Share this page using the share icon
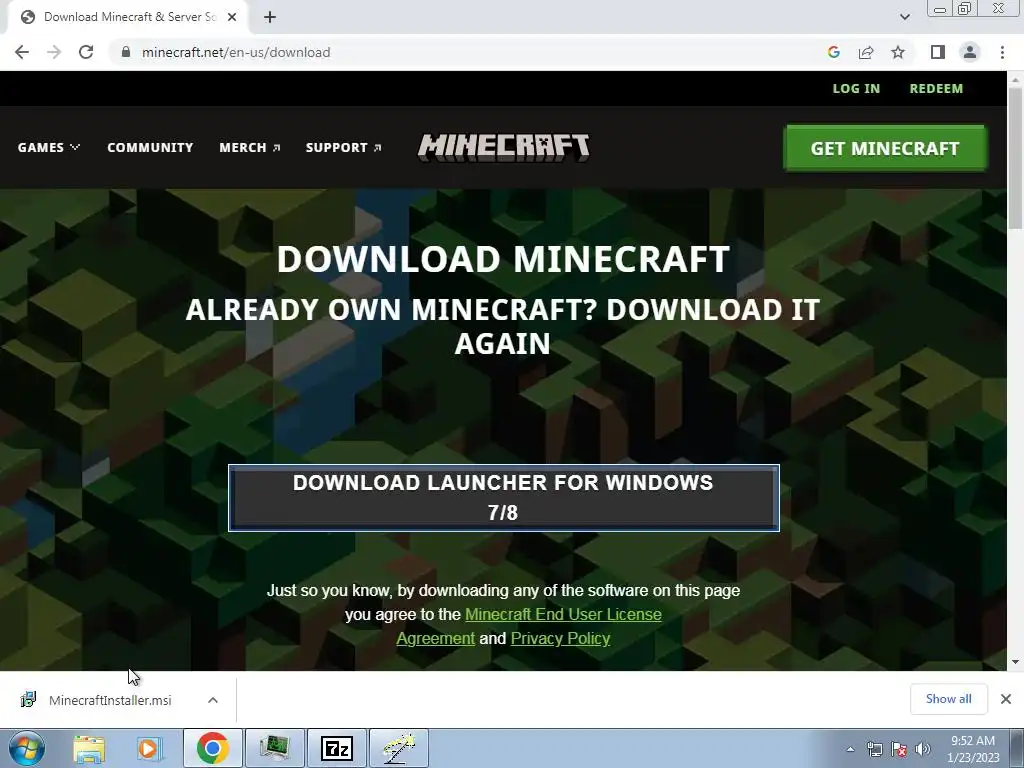 [x=866, y=52]
